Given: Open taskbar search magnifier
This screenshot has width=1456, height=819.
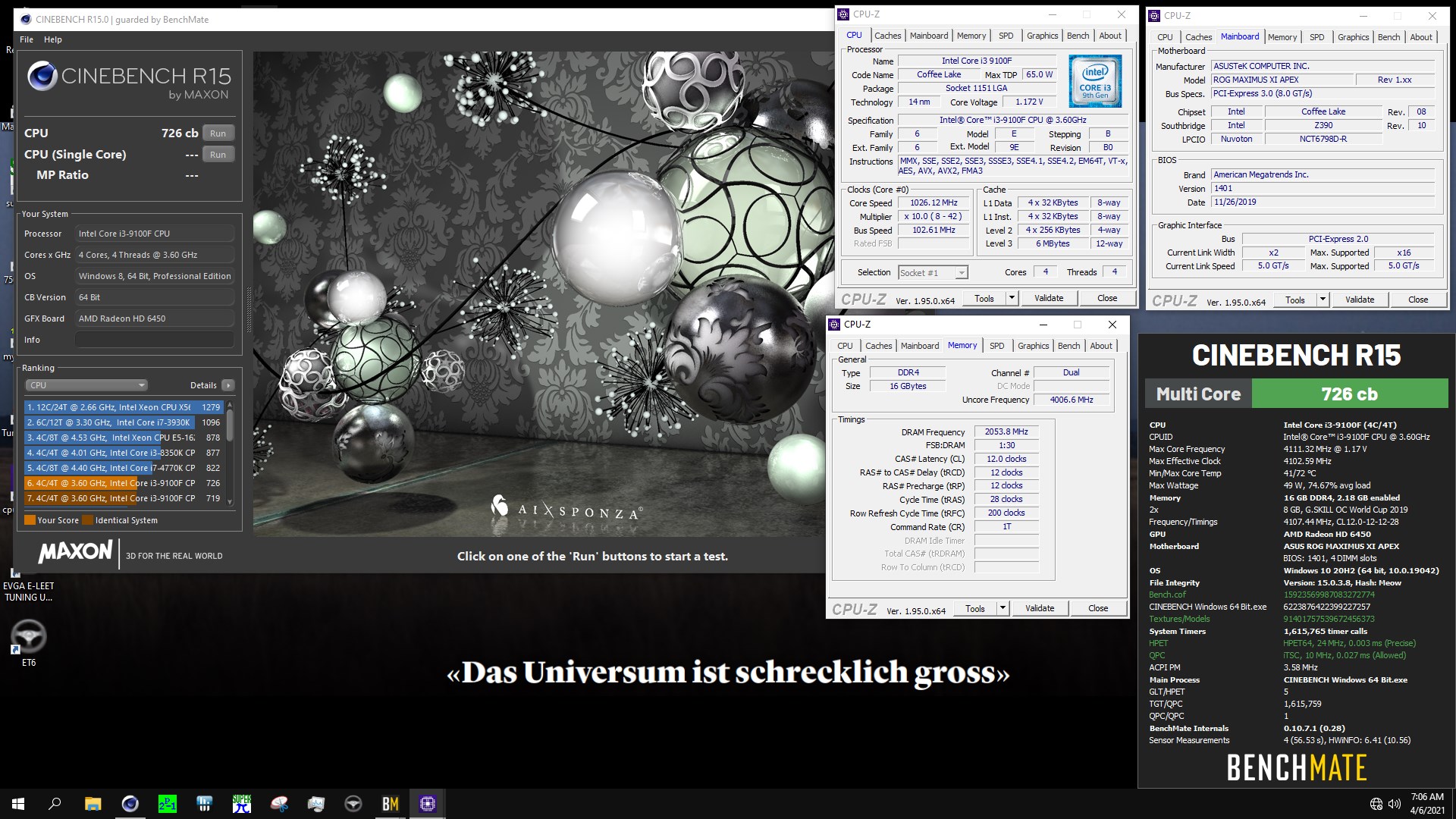Looking at the screenshot, I should point(55,804).
